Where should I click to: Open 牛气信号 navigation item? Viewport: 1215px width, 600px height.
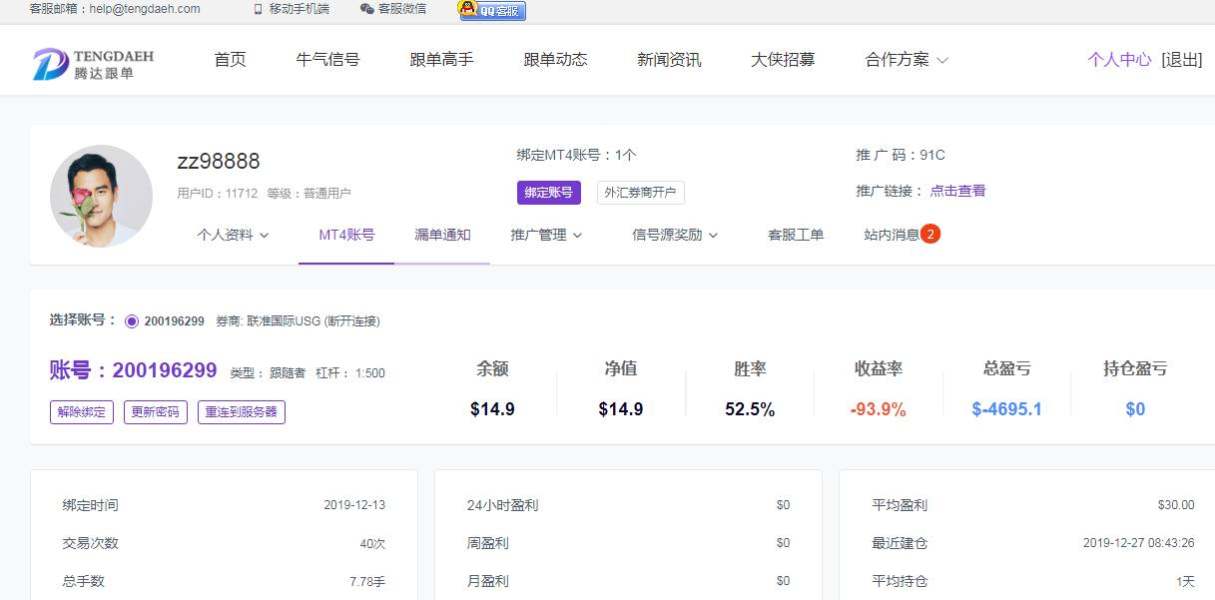327,60
